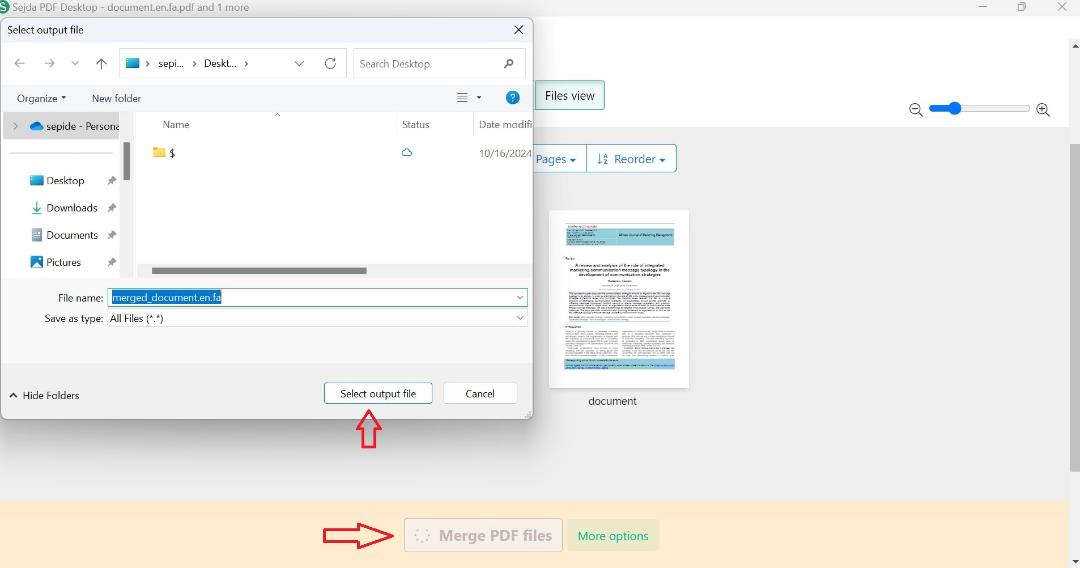This screenshot has width=1080, height=568.
Task: Click the Select output file button
Action: tap(378, 394)
